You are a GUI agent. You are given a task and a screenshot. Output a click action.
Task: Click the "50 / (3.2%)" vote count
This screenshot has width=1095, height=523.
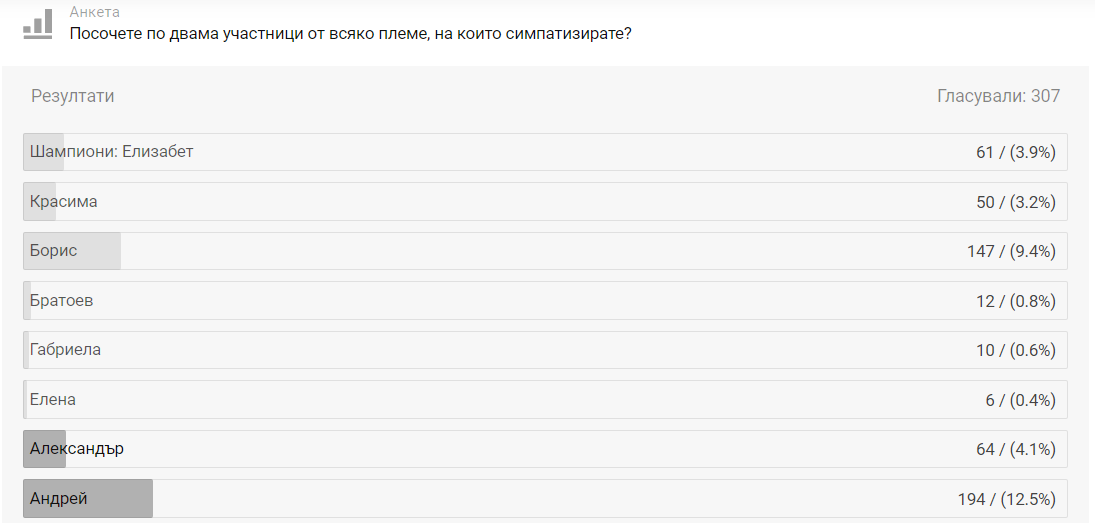(x=1015, y=202)
